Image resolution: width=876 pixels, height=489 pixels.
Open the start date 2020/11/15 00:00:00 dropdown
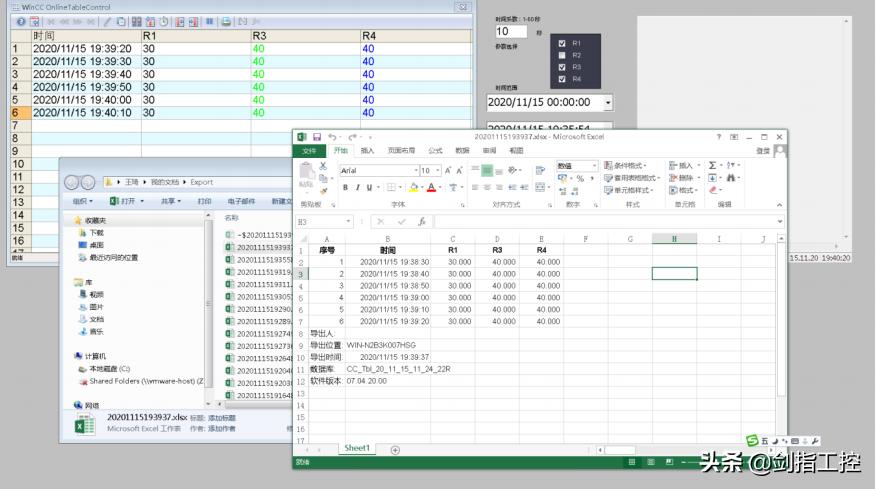[608, 103]
